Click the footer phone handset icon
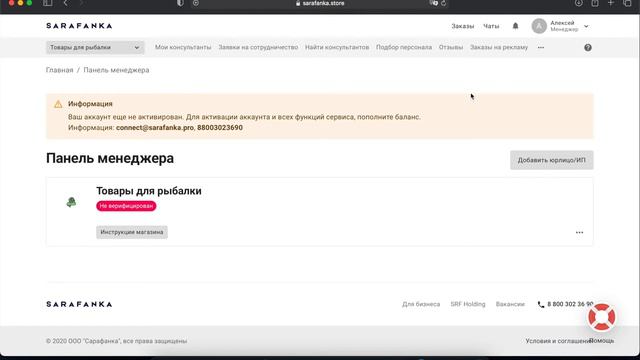Viewport: 640px width, 360px height. [x=541, y=304]
